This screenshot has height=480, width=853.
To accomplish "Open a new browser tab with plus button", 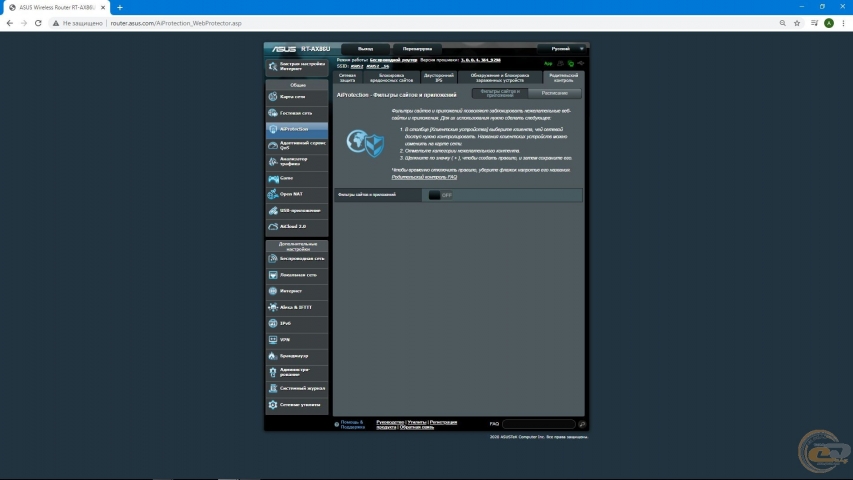I will pos(120,8).
